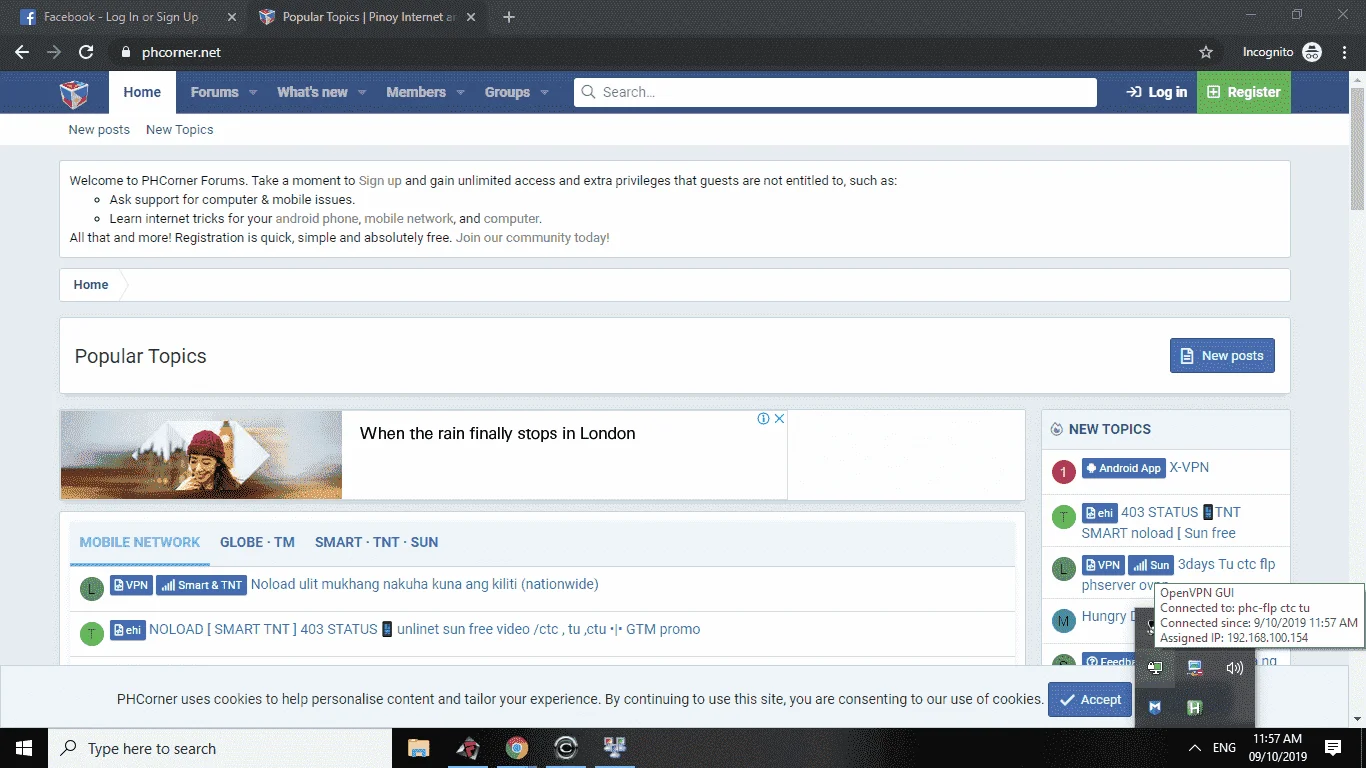Open the Incognito profile icon

pyautogui.click(x=1312, y=52)
